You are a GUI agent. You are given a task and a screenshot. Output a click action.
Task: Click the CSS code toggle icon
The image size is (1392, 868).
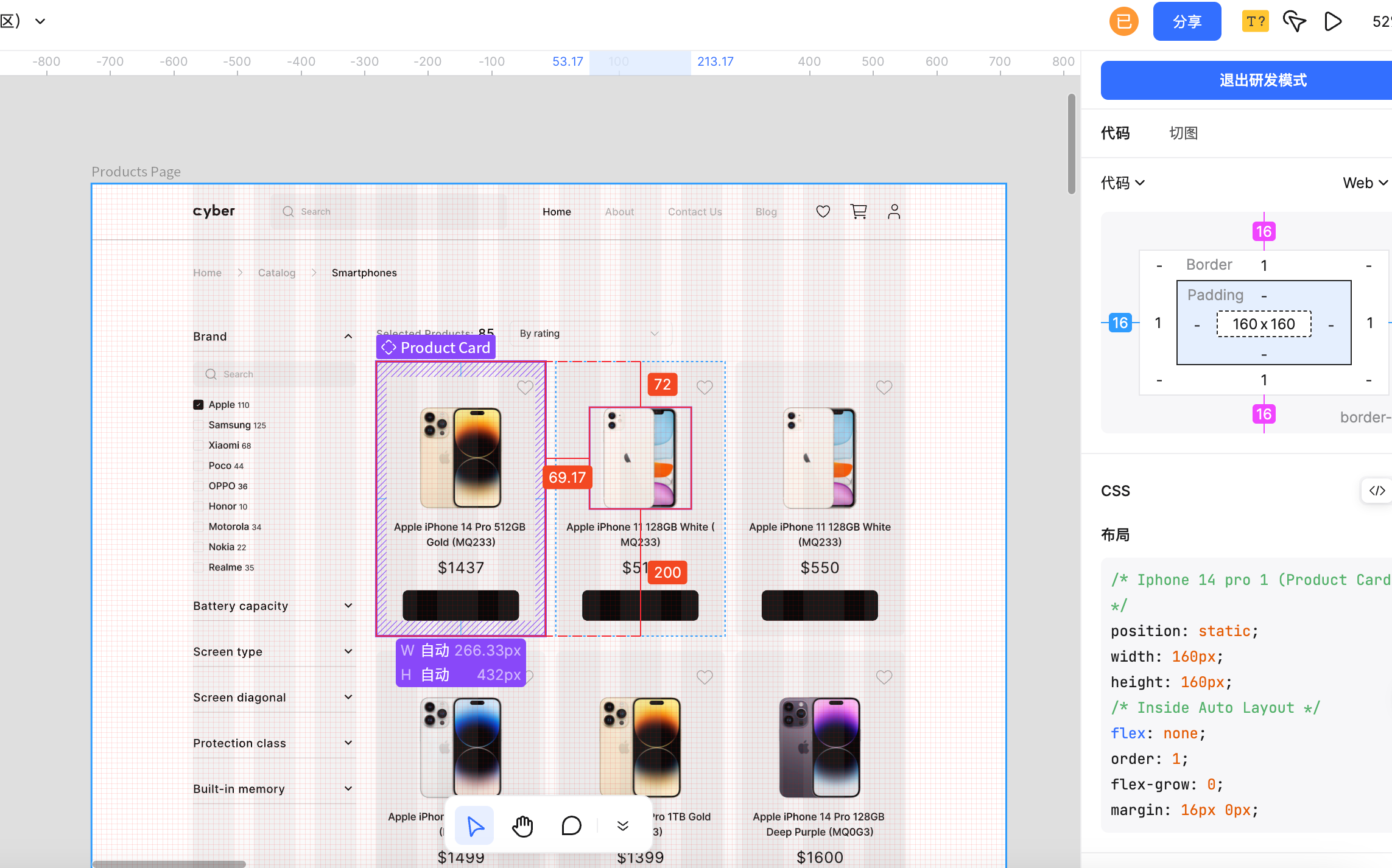(x=1377, y=491)
